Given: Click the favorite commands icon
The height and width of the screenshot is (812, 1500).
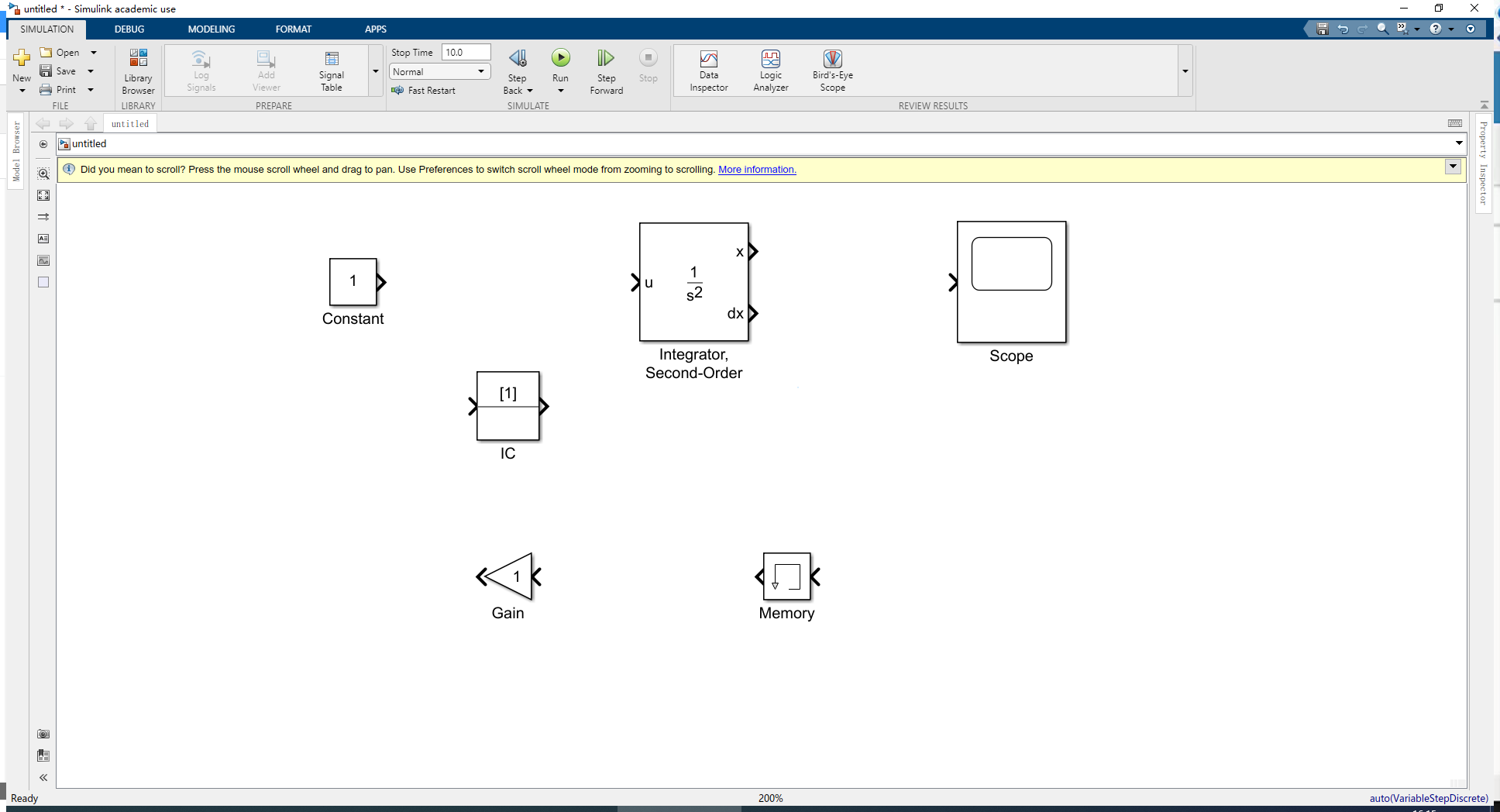Looking at the screenshot, I should [1402, 29].
